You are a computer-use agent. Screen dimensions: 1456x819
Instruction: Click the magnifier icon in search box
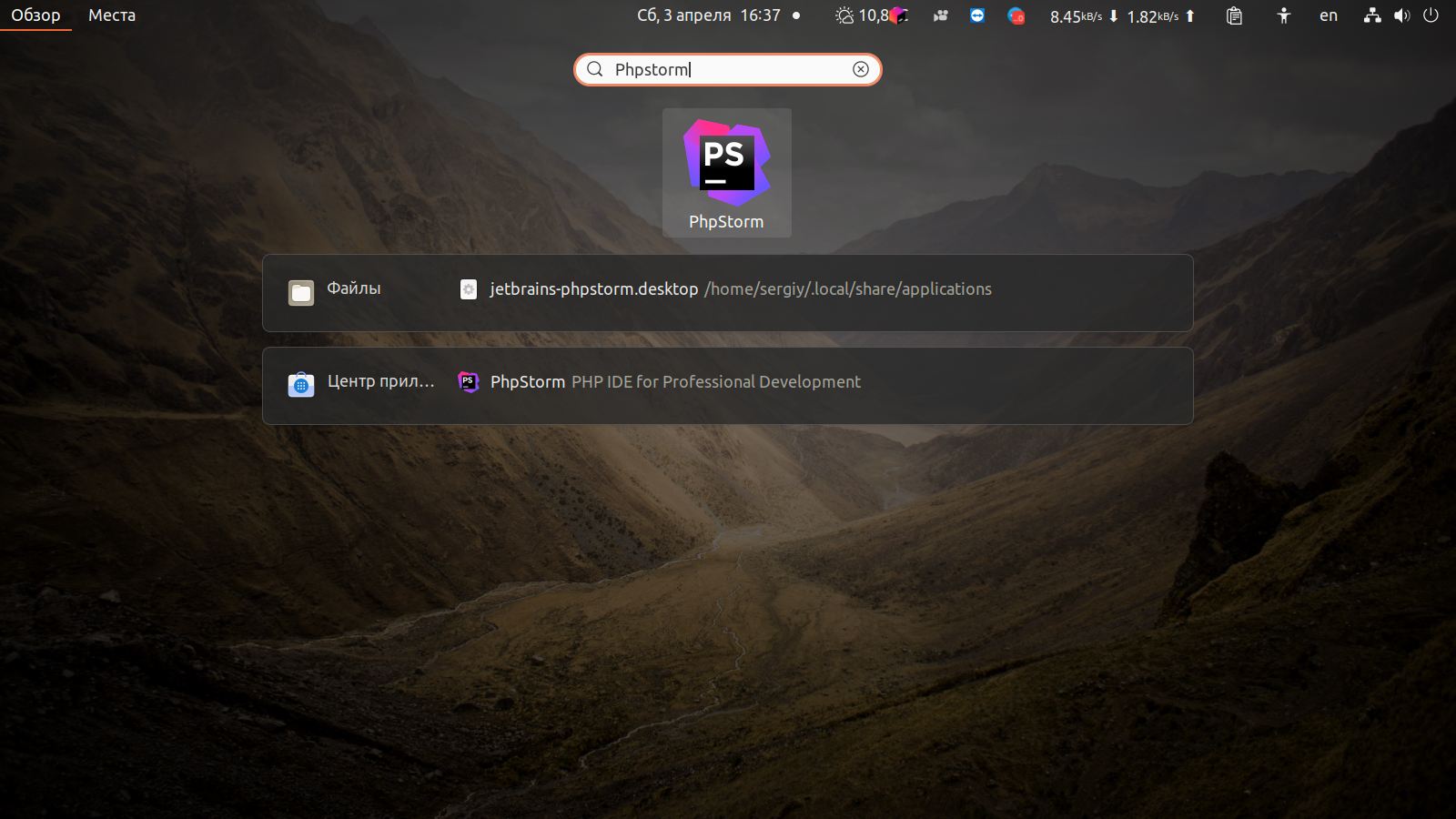coord(595,69)
